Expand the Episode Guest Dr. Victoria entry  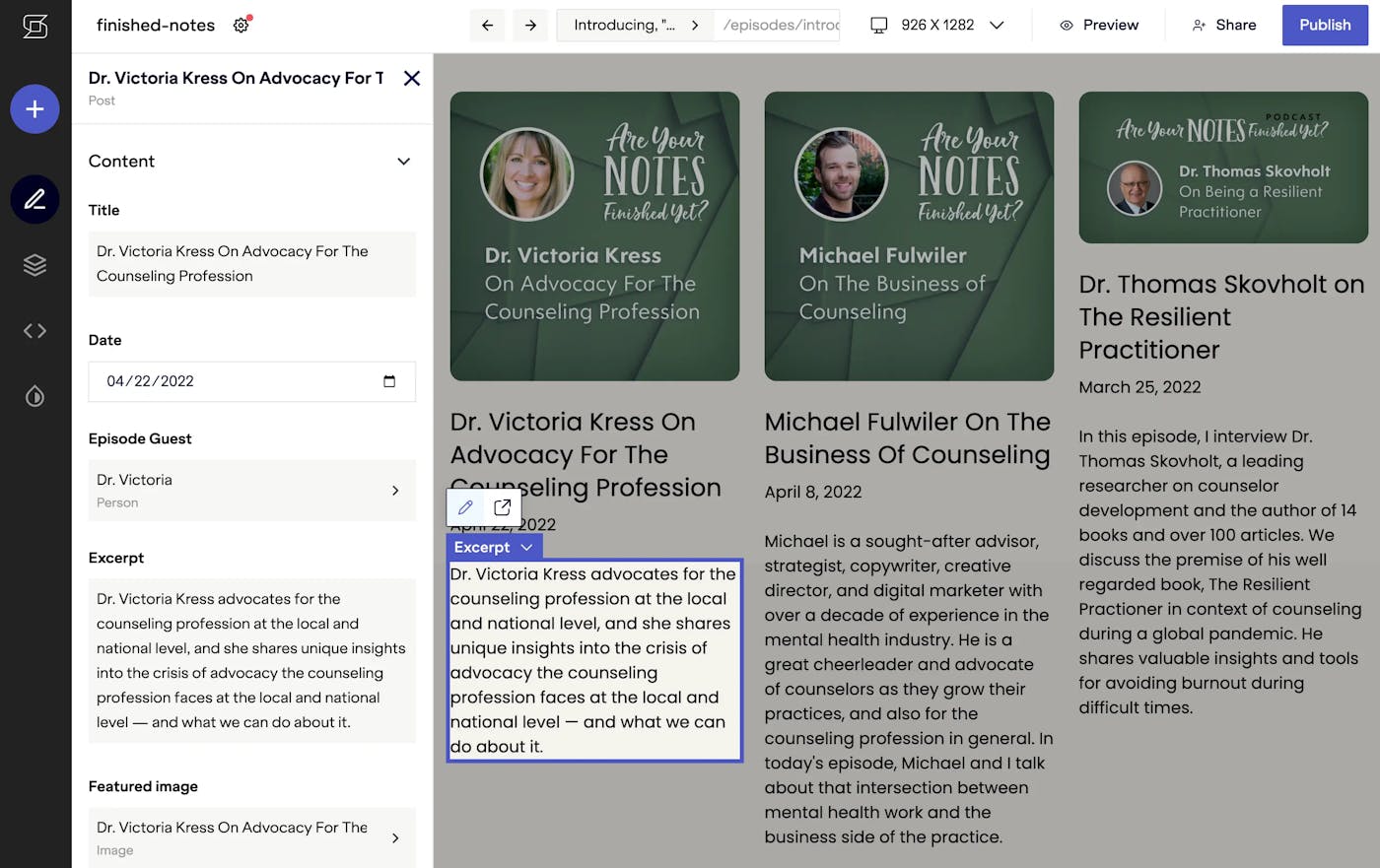pyautogui.click(x=394, y=490)
